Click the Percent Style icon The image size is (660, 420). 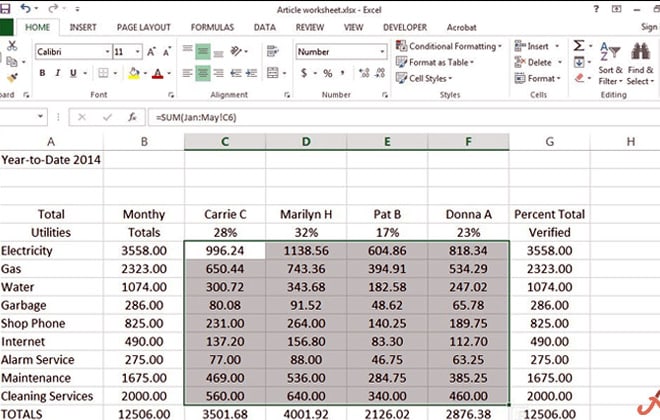[328, 73]
